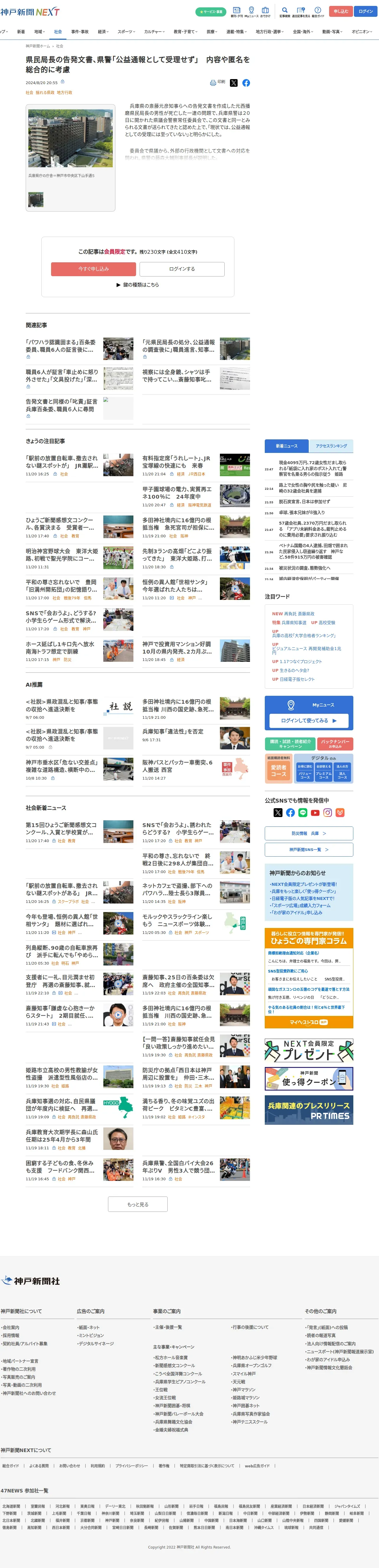Viewport: 379px width, 1568px height.
Task: Open the official LINE account icon
Action: coord(303,813)
